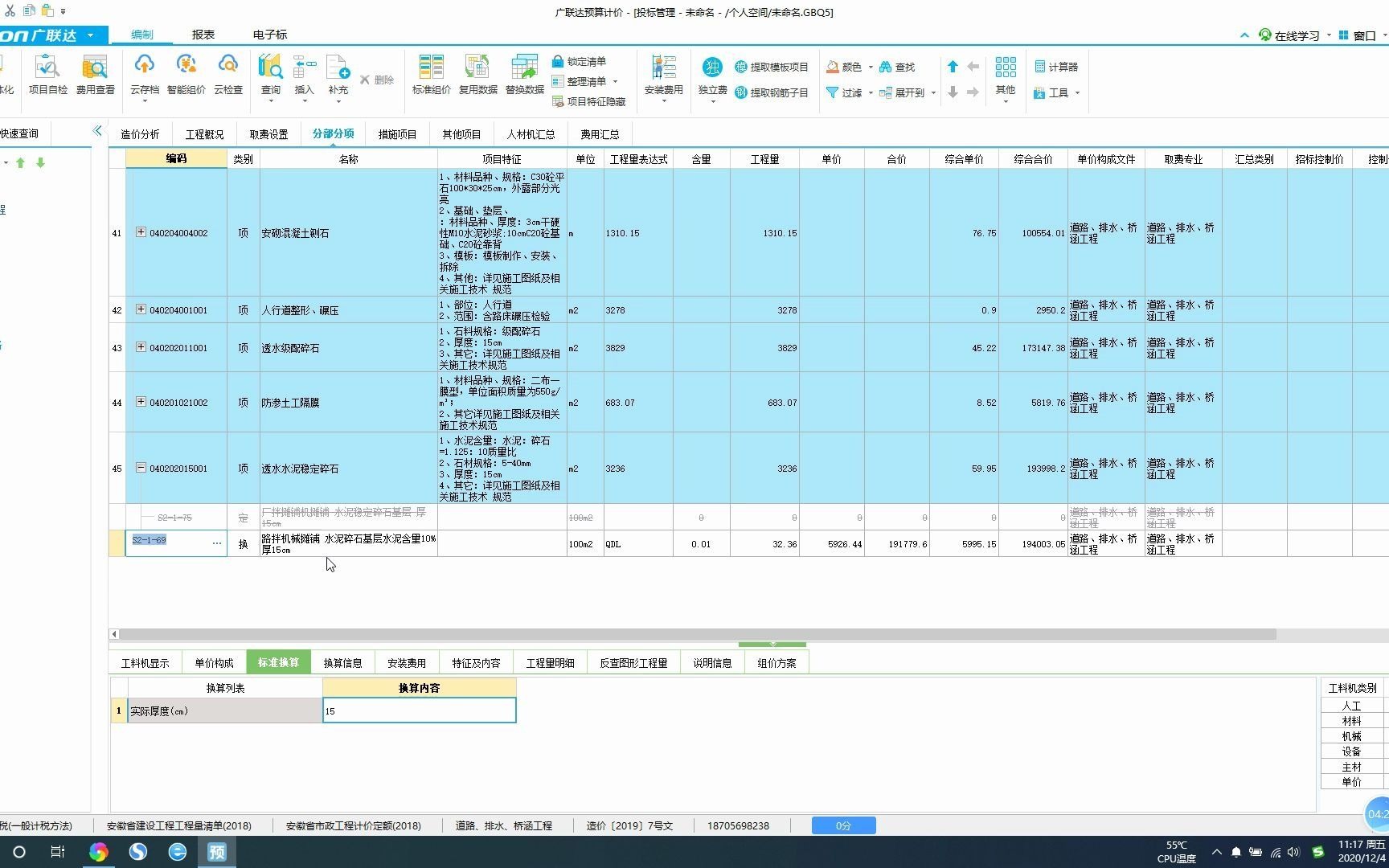This screenshot has width=1389, height=868.
Task: Open 云存档 cloud archive
Action: pyautogui.click(x=145, y=75)
